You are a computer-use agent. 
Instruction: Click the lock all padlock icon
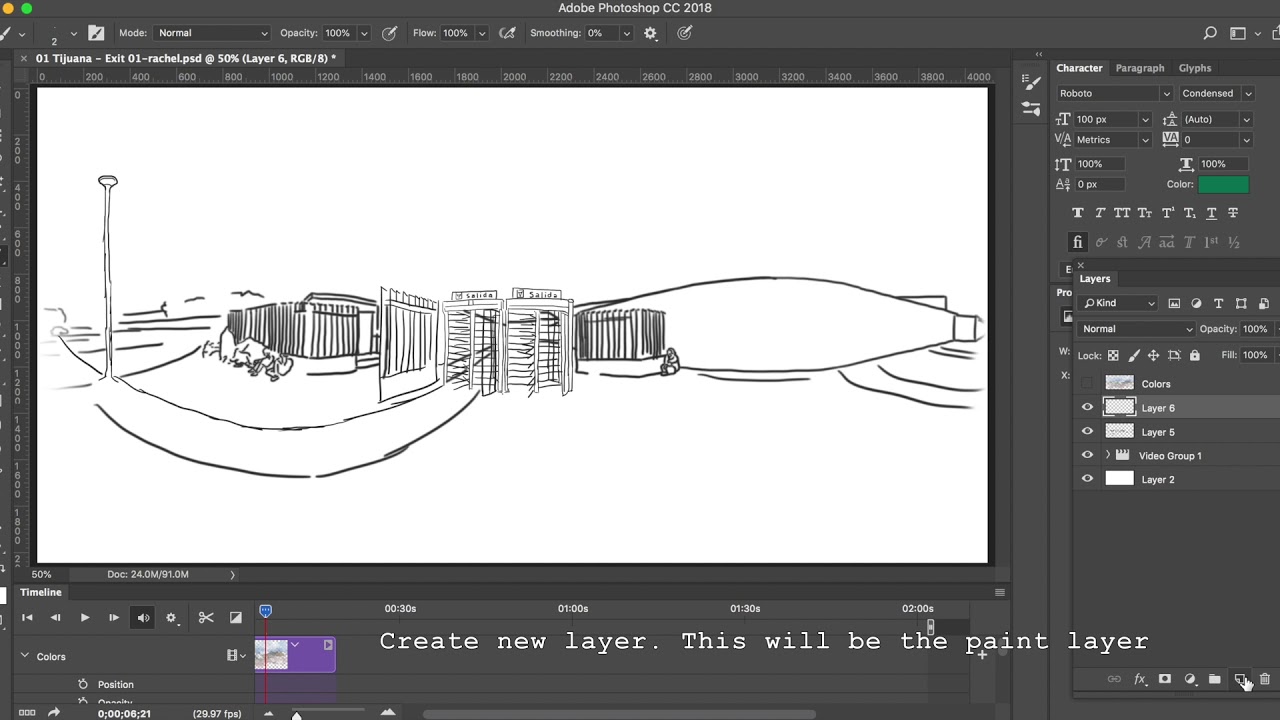coord(1194,355)
